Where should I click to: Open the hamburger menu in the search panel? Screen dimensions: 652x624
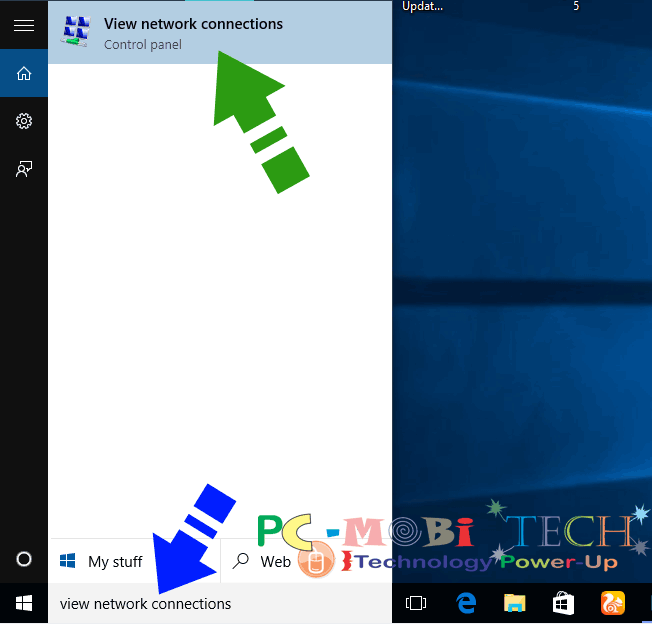(x=24, y=25)
